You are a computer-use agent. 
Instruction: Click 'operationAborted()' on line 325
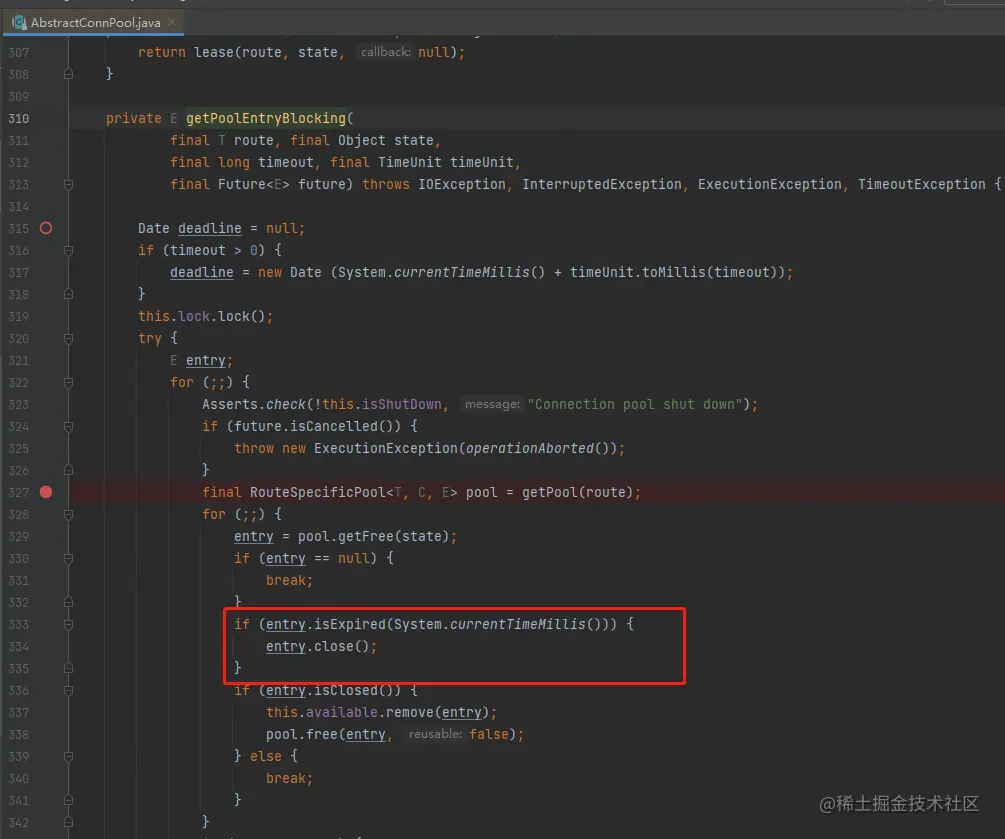[541, 449]
